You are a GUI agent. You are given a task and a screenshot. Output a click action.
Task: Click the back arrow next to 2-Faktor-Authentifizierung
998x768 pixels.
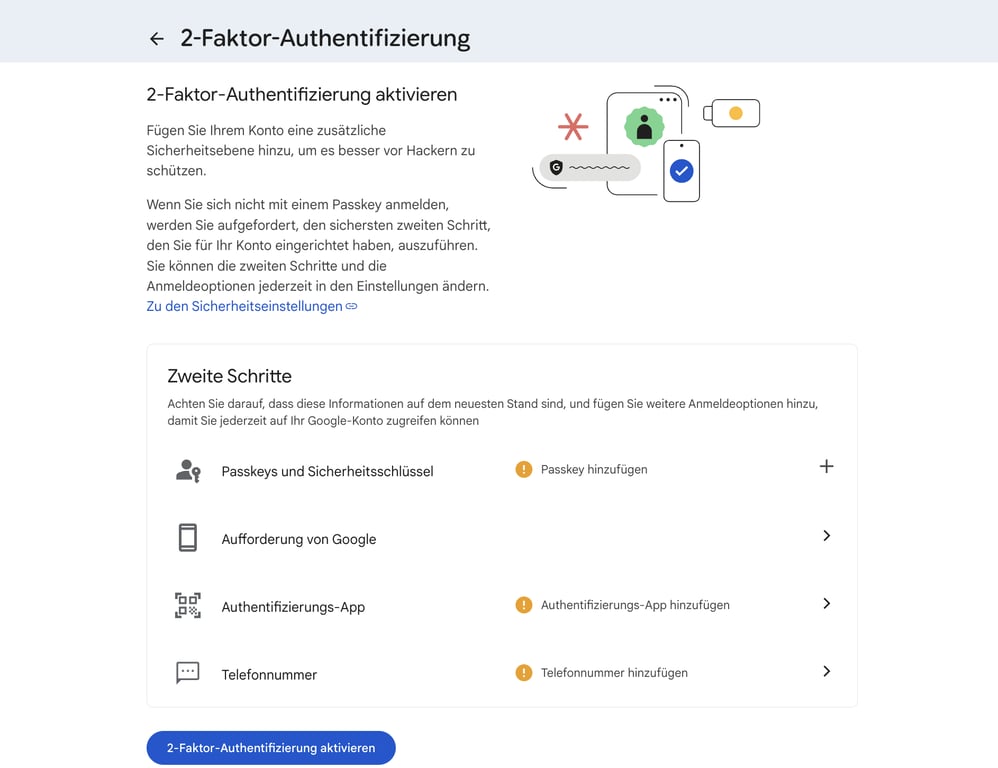tap(156, 38)
